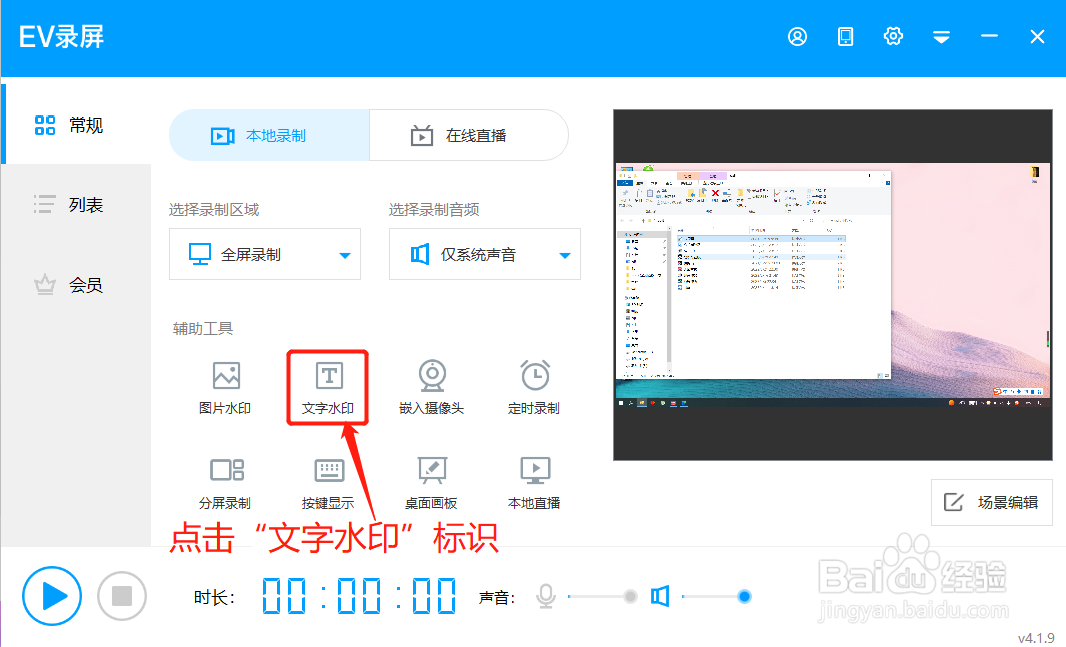The image size is (1066, 647).
Task: Open 本地直播 local live tool
Action: pyautogui.click(x=534, y=483)
